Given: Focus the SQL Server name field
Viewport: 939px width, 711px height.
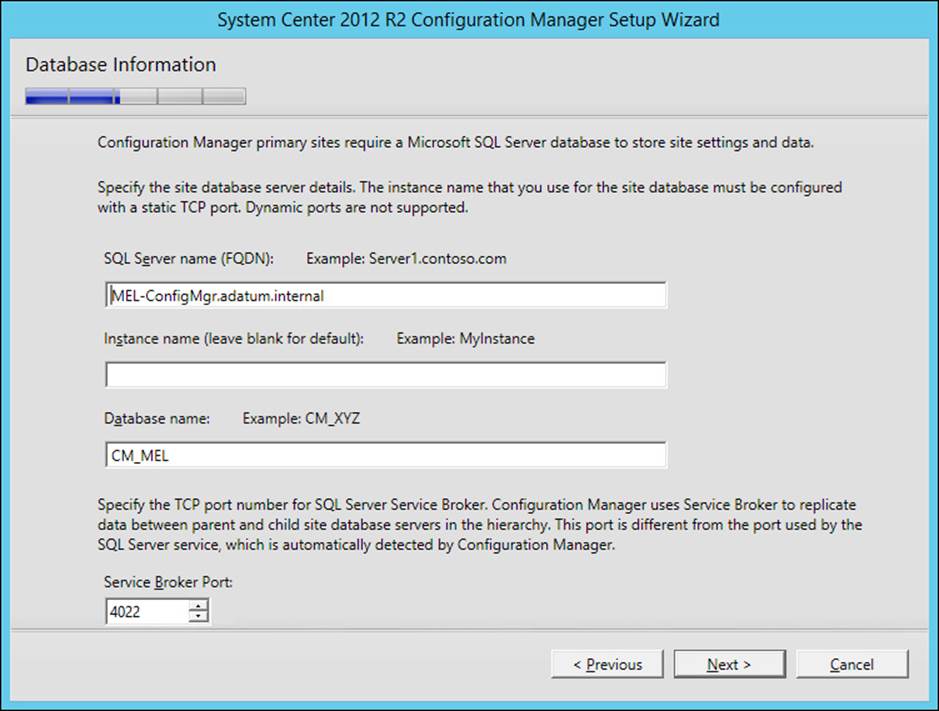Looking at the screenshot, I should pos(386,295).
